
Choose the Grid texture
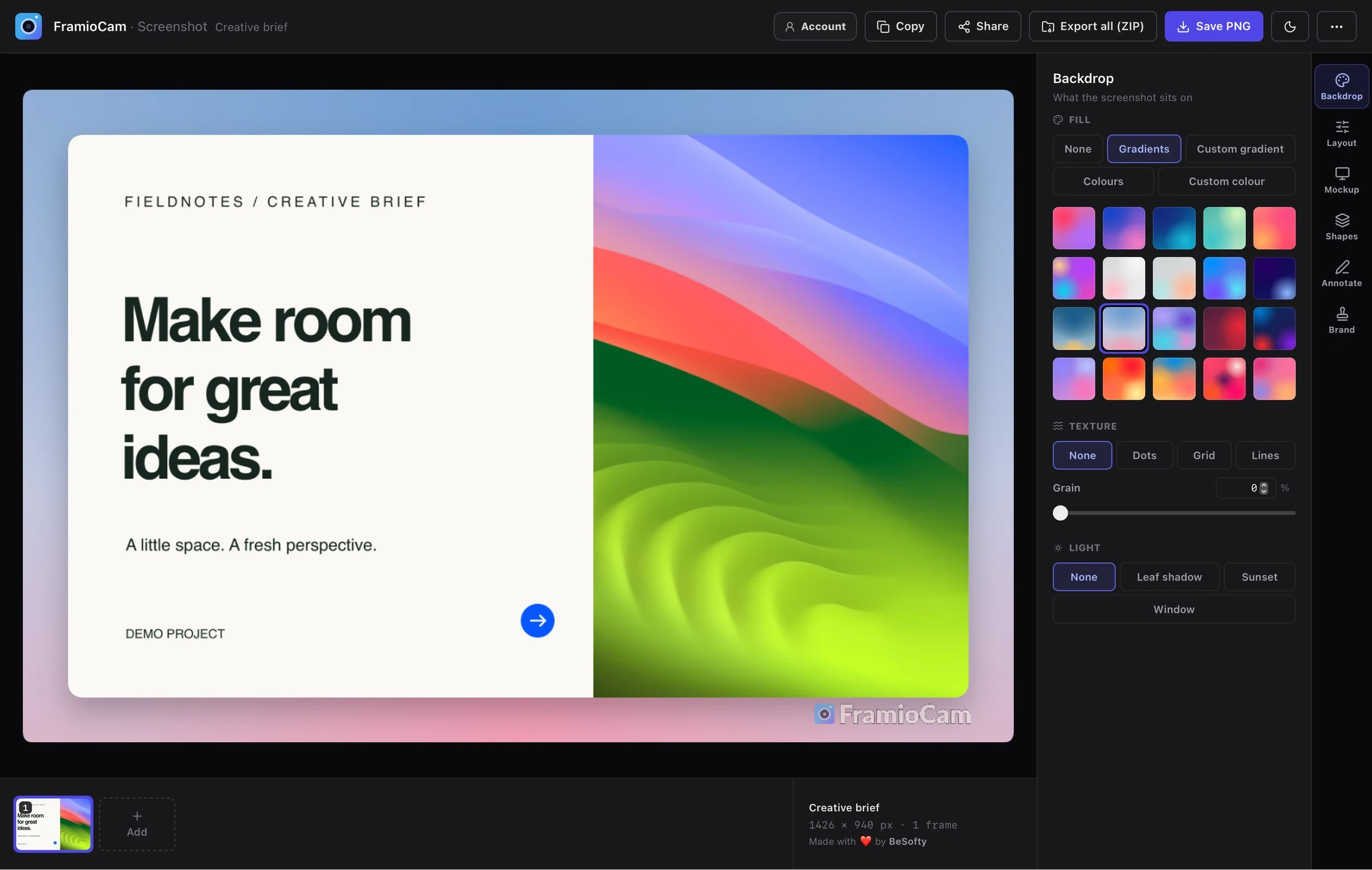[1204, 455]
